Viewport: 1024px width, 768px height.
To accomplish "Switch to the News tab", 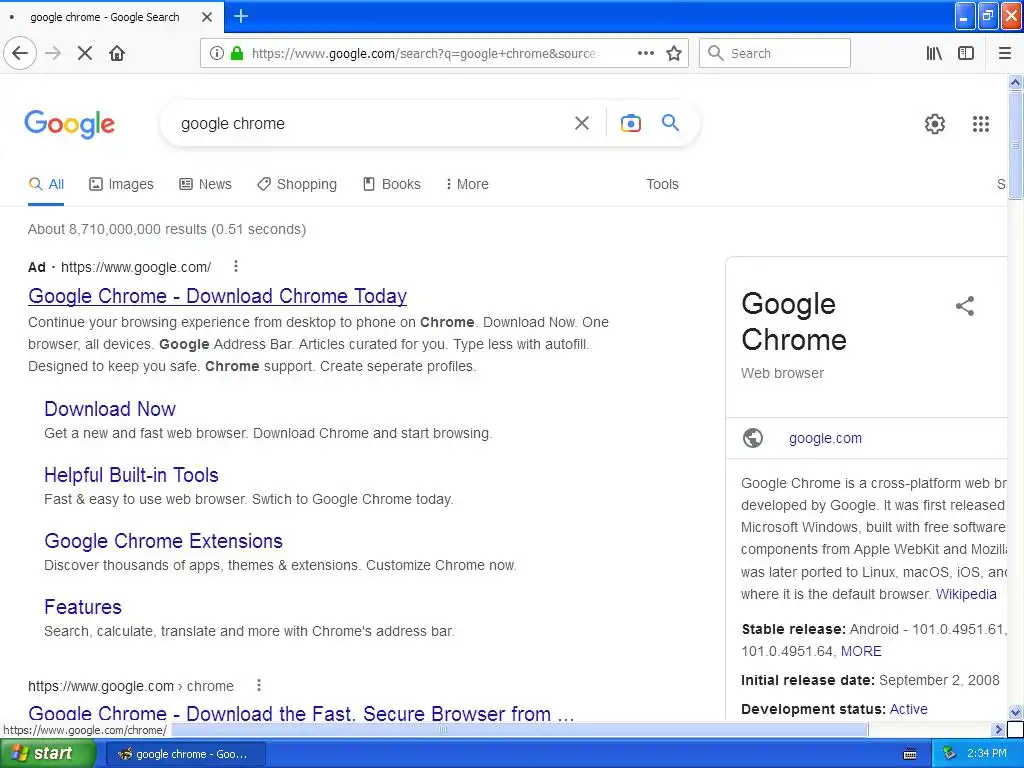I will 205,184.
